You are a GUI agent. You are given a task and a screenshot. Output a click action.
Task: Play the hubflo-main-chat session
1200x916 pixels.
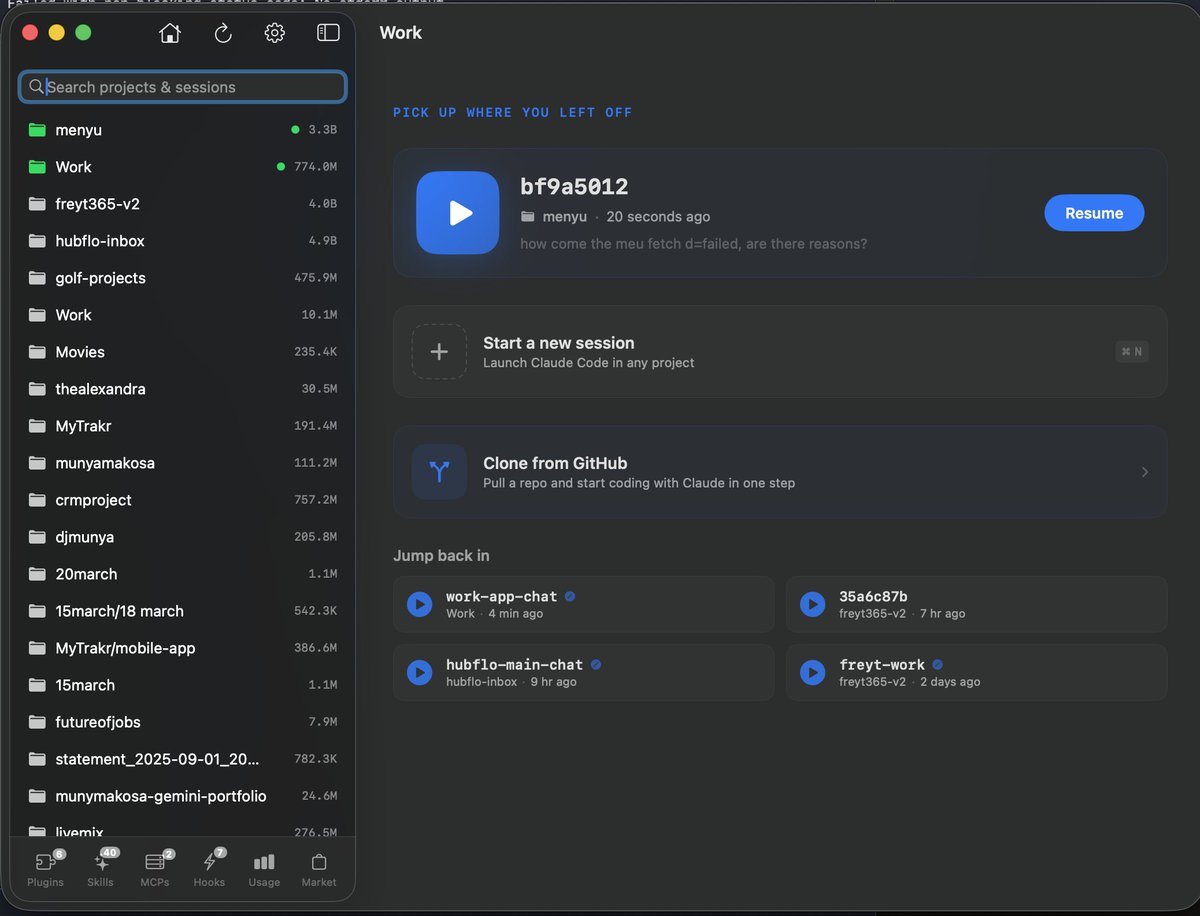419,672
